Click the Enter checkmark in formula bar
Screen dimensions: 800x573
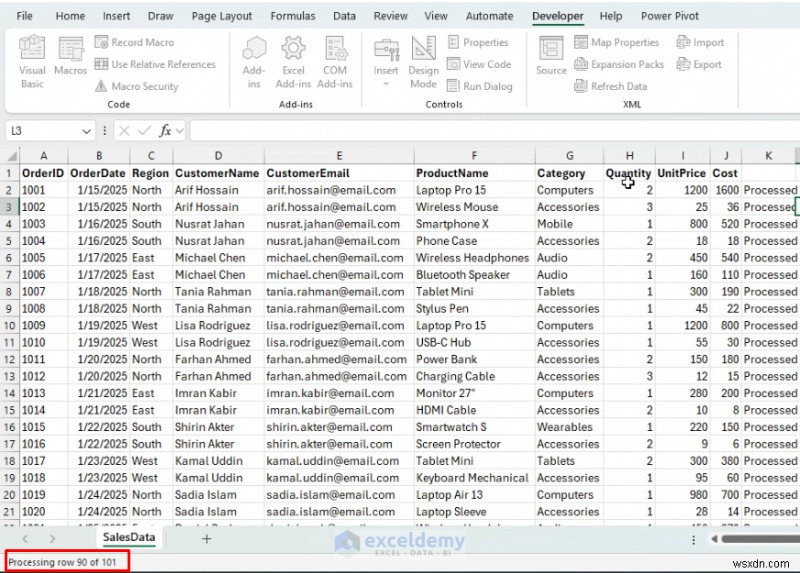[144, 131]
